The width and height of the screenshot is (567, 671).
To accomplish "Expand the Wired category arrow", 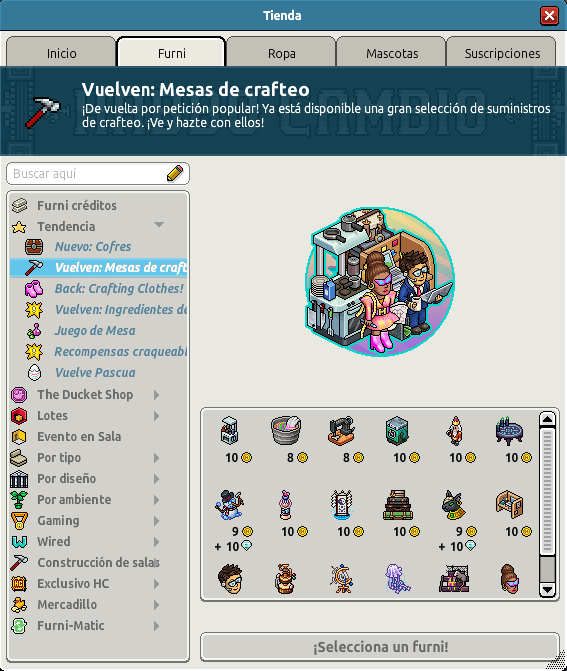I will 157,542.
